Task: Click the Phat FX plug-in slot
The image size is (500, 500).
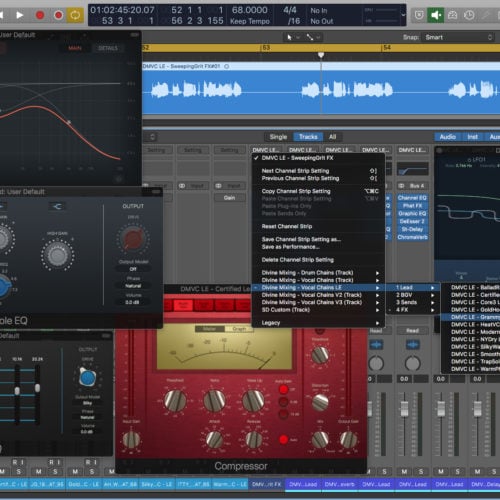Action: tap(412, 206)
